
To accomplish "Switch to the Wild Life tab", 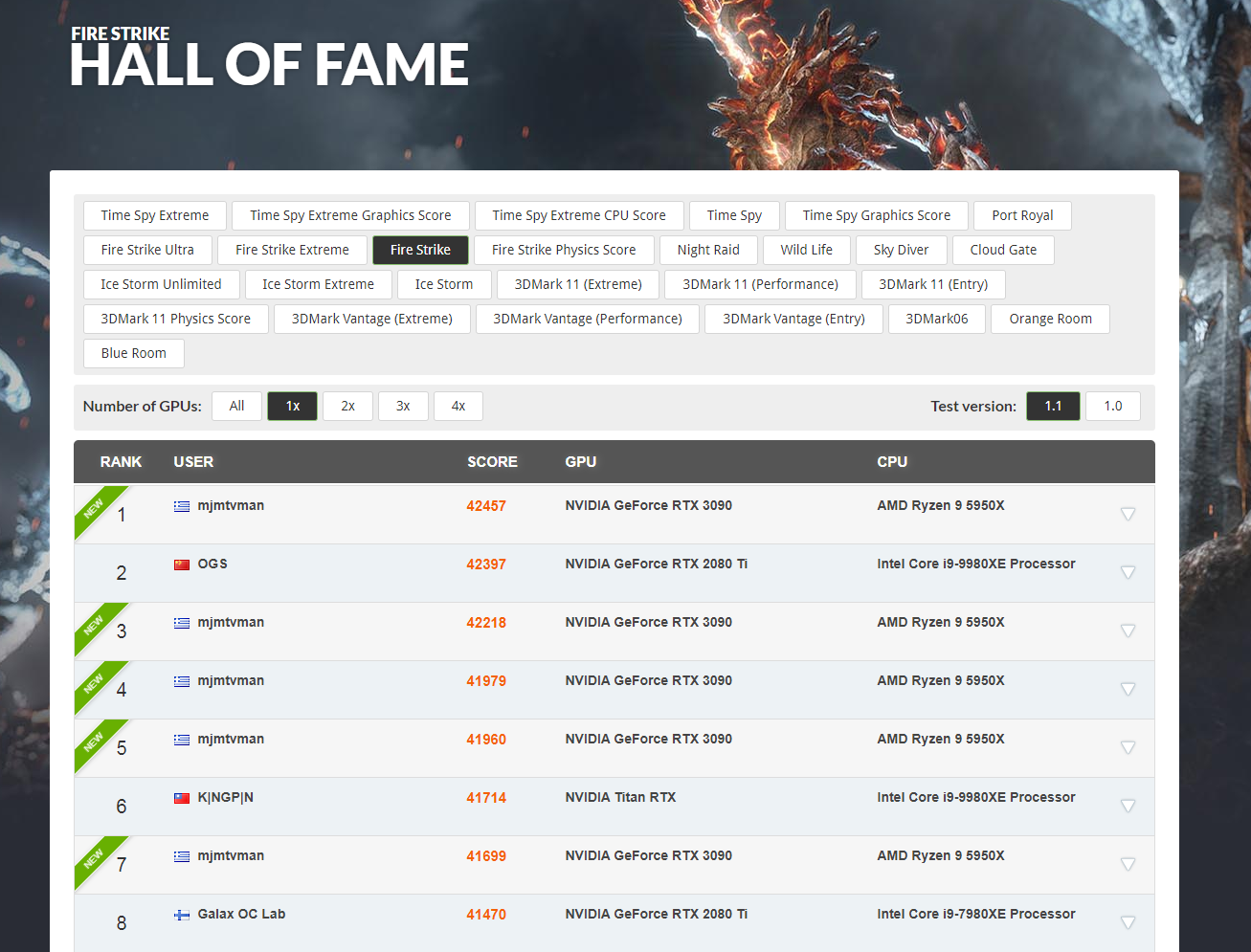I will coord(807,250).
